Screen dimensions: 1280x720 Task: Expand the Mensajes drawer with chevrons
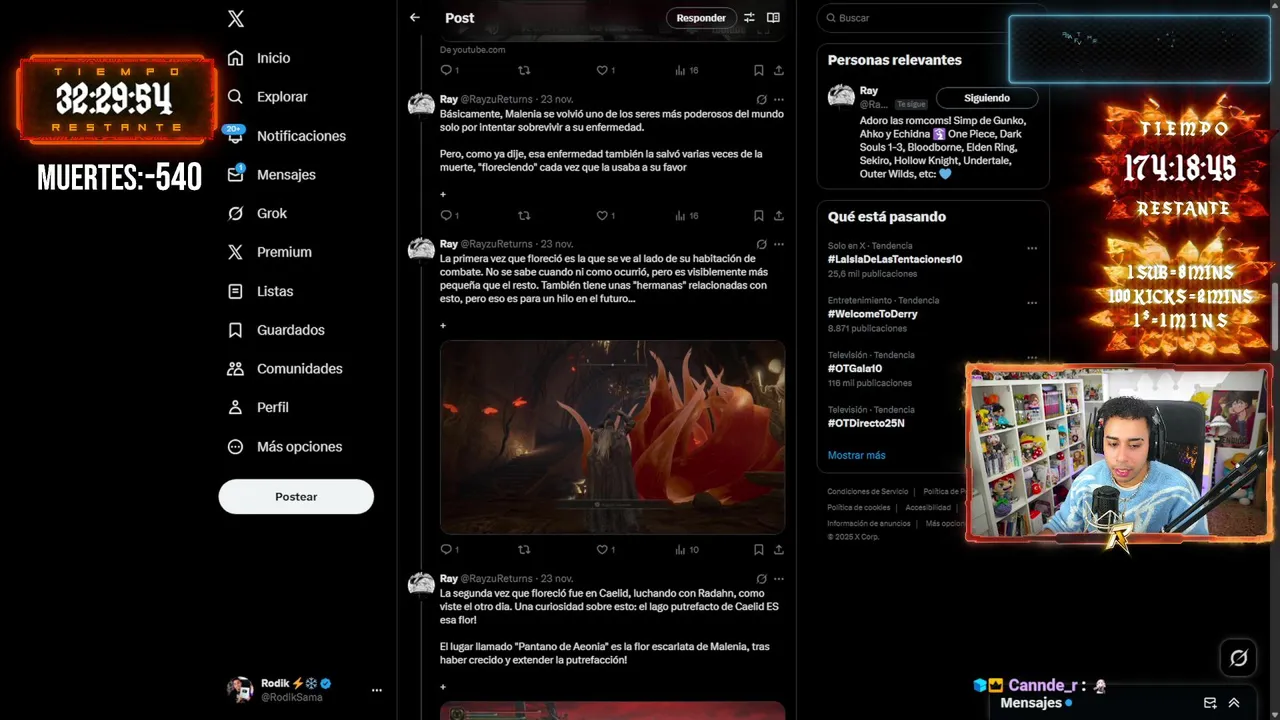tap(1234, 703)
